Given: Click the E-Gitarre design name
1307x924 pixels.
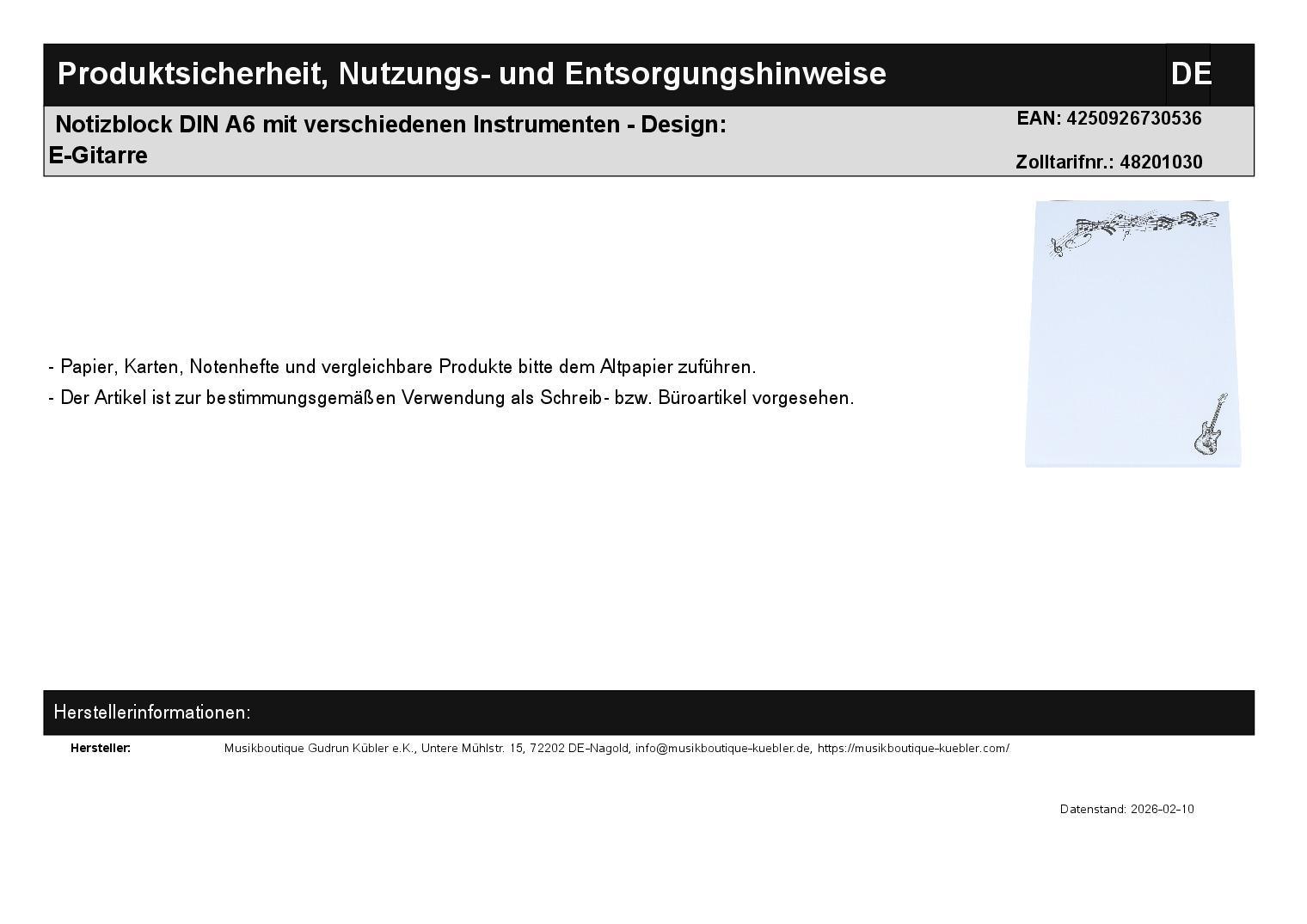Looking at the screenshot, I should coord(99,156).
